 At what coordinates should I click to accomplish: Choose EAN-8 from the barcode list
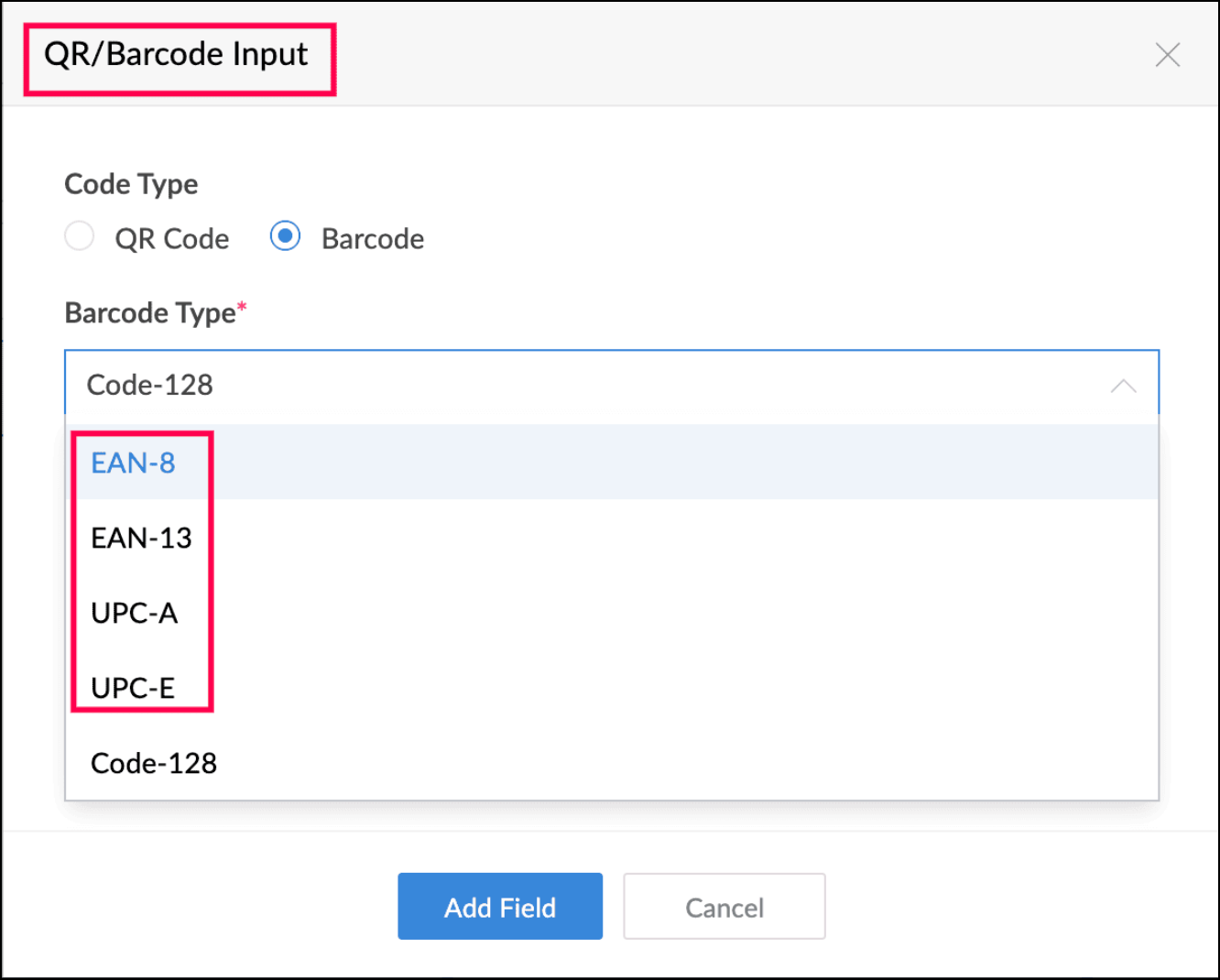click(134, 463)
